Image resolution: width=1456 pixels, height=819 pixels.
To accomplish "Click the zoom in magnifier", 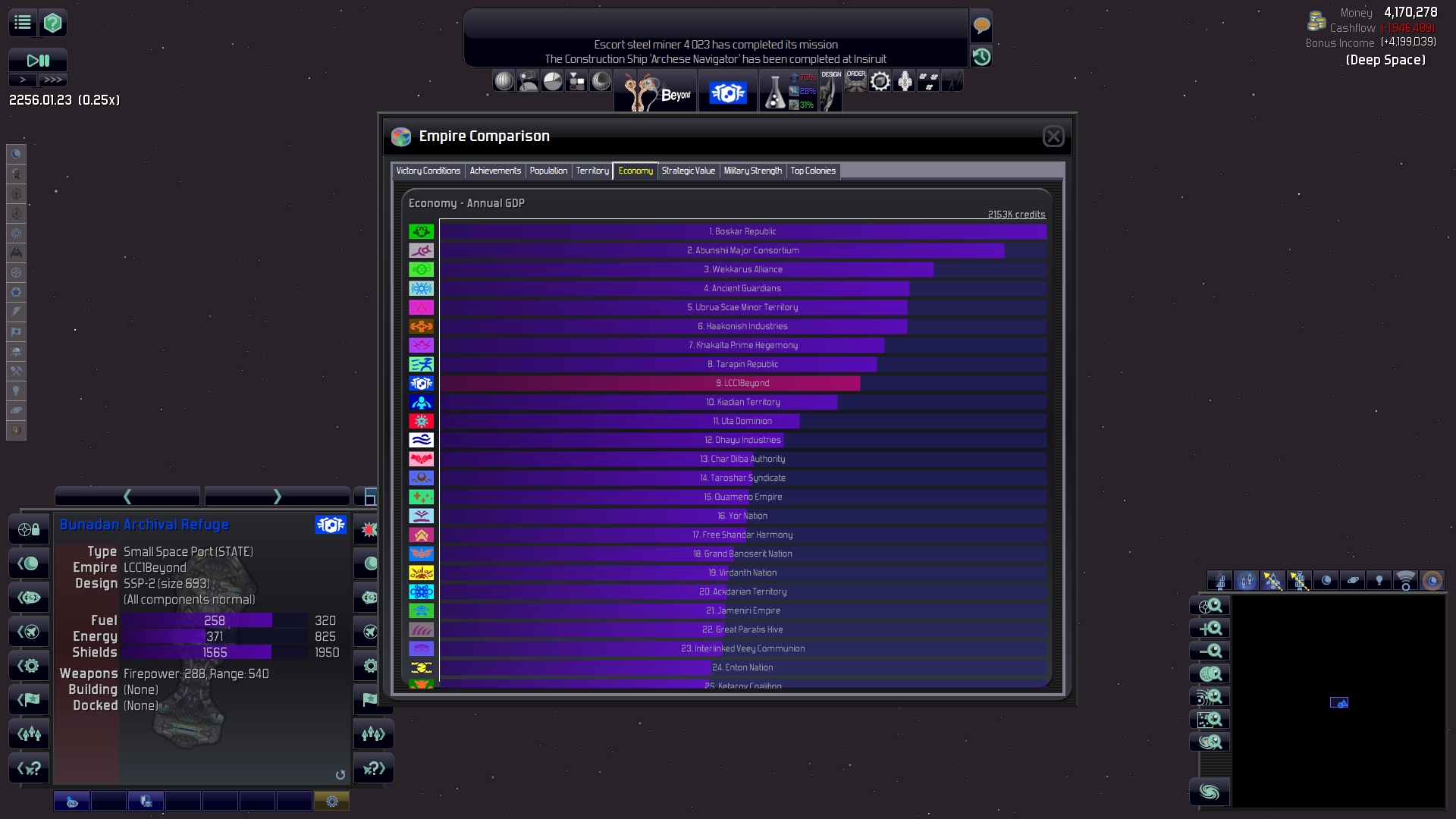I will pos(1210,629).
